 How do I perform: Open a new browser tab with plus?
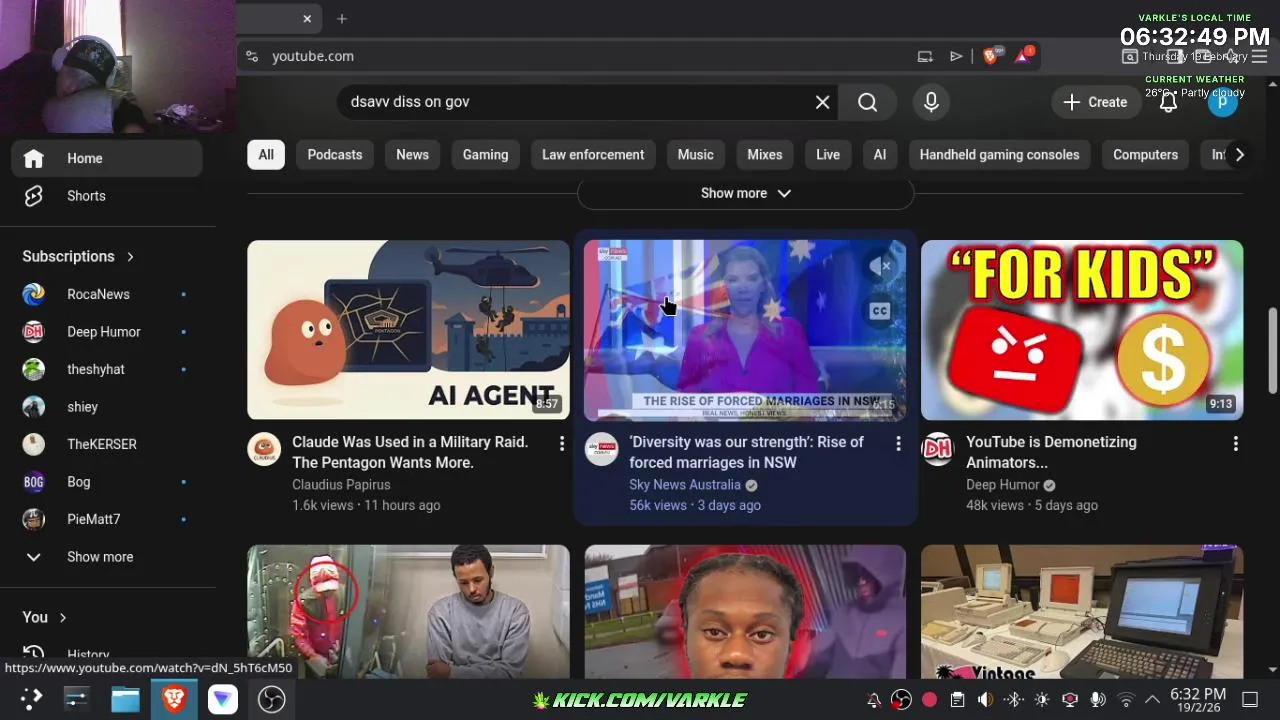[x=342, y=19]
